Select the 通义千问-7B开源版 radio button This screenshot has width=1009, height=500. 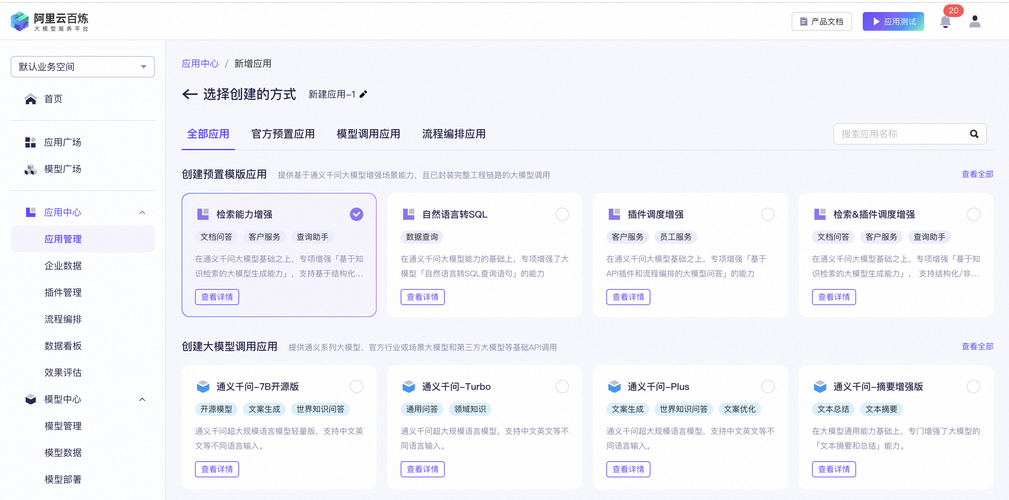pyautogui.click(x=356, y=386)
